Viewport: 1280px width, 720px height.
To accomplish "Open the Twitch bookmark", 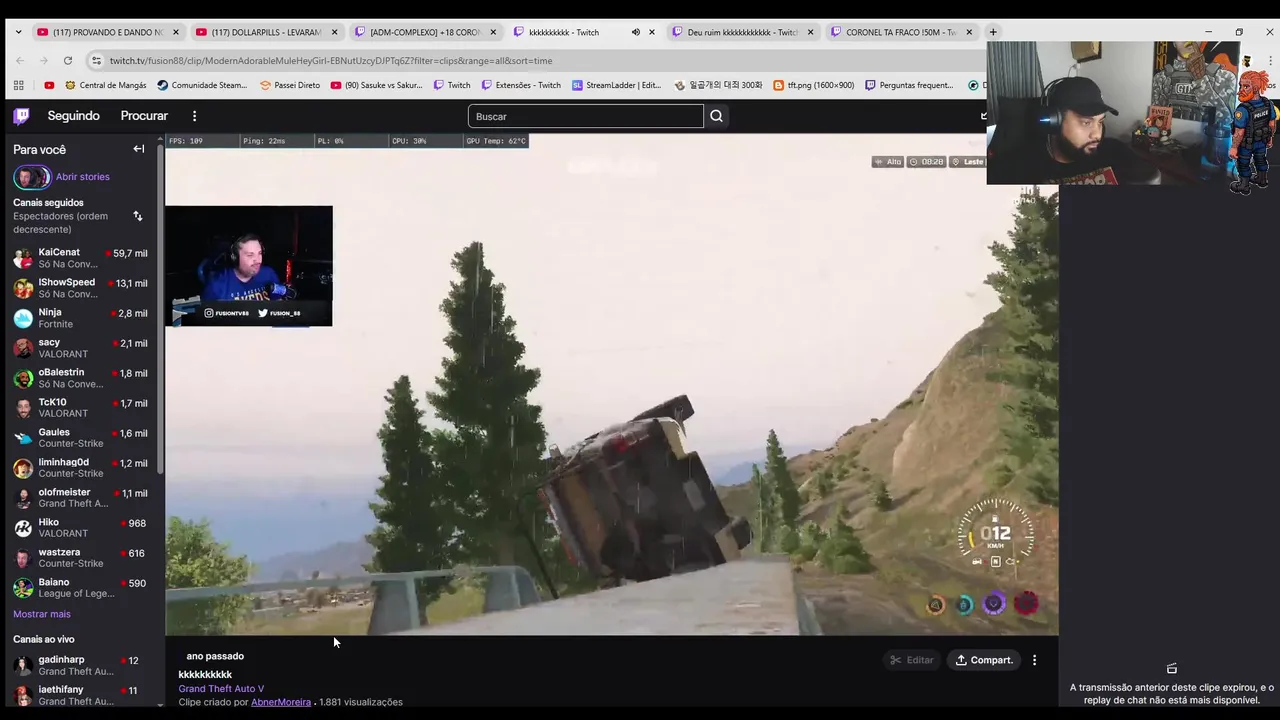I will point(452,85).
